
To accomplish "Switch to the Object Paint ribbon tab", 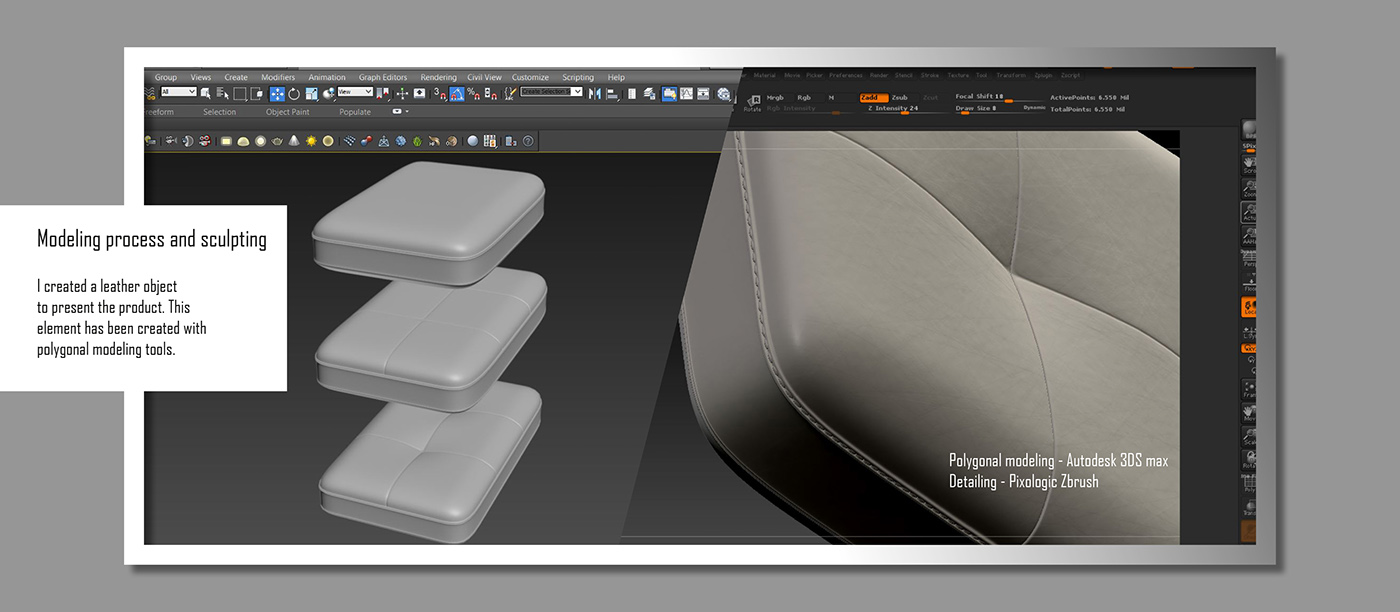I will [x=287, y=112].
